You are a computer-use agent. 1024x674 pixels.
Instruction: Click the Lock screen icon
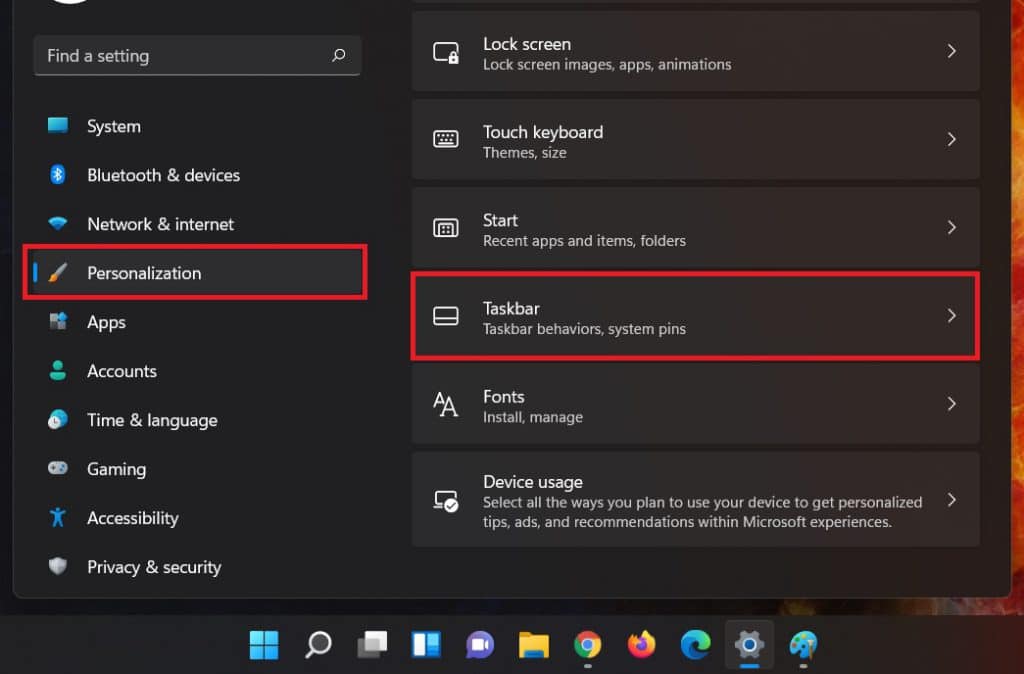(x=446, y=52)
